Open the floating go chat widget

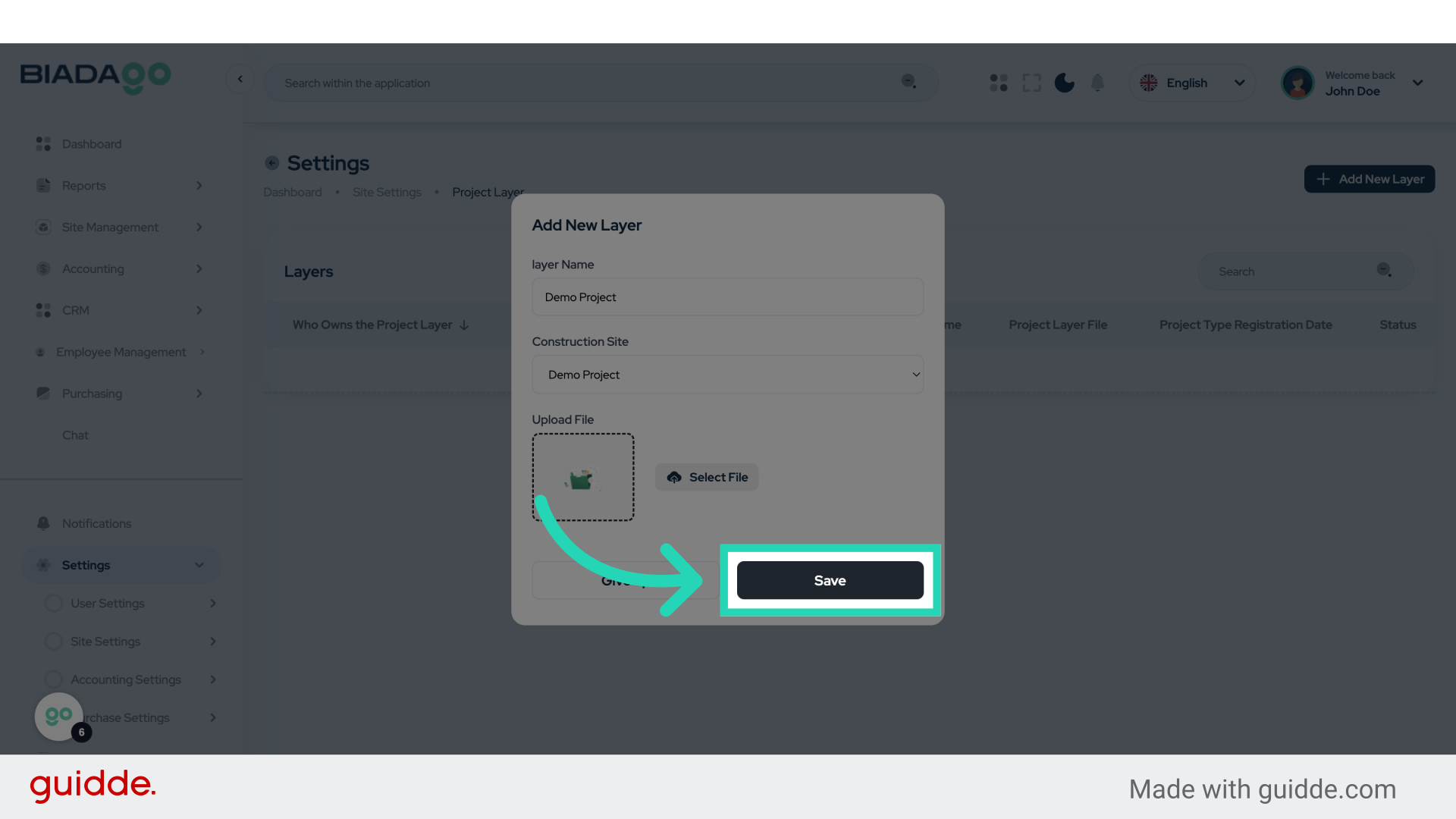59,716
